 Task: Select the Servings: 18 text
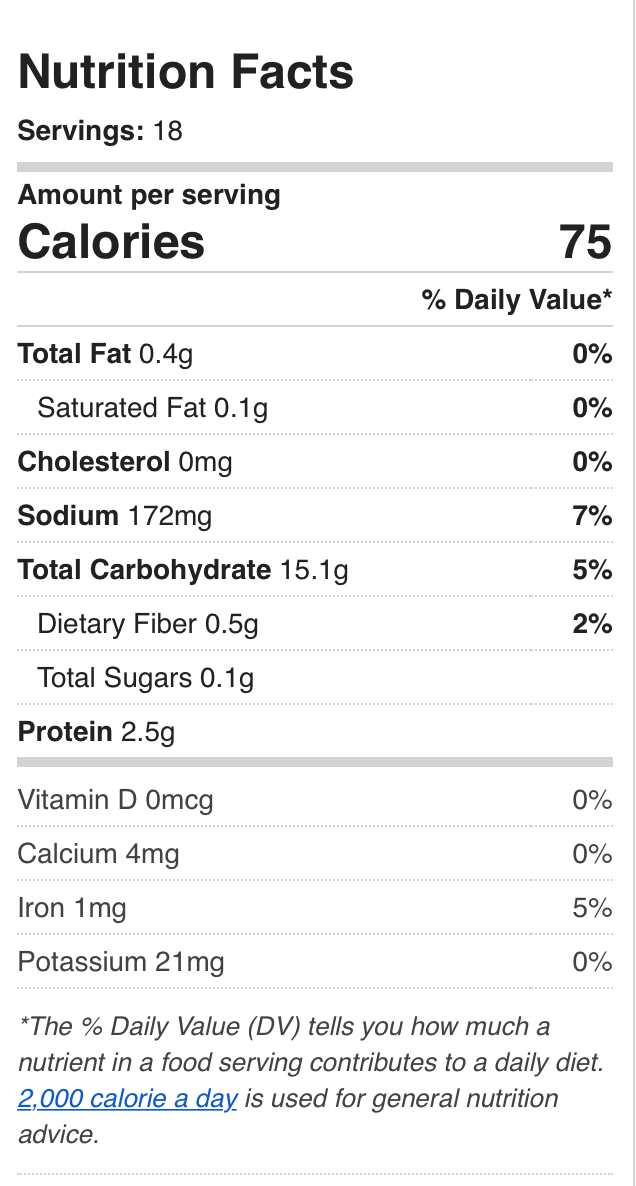[100, 131]
